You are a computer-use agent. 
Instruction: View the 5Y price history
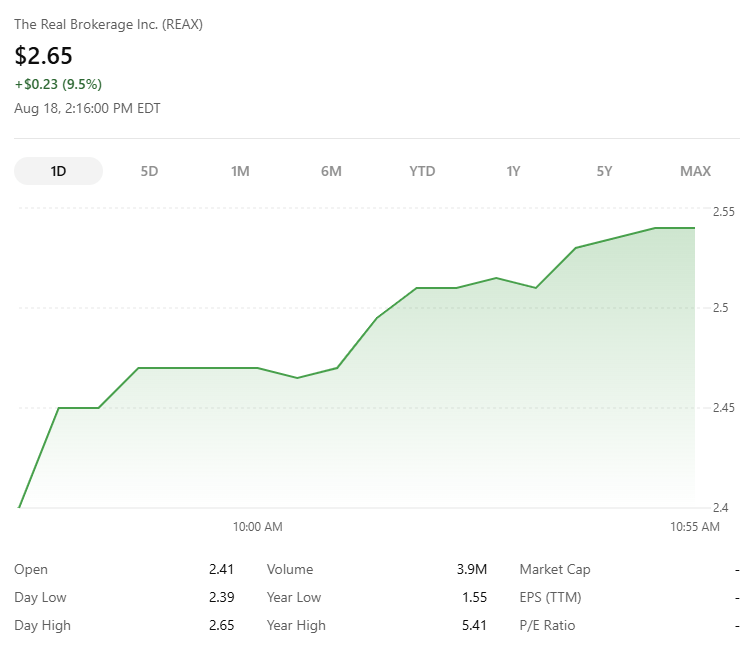tap(604, 171)
